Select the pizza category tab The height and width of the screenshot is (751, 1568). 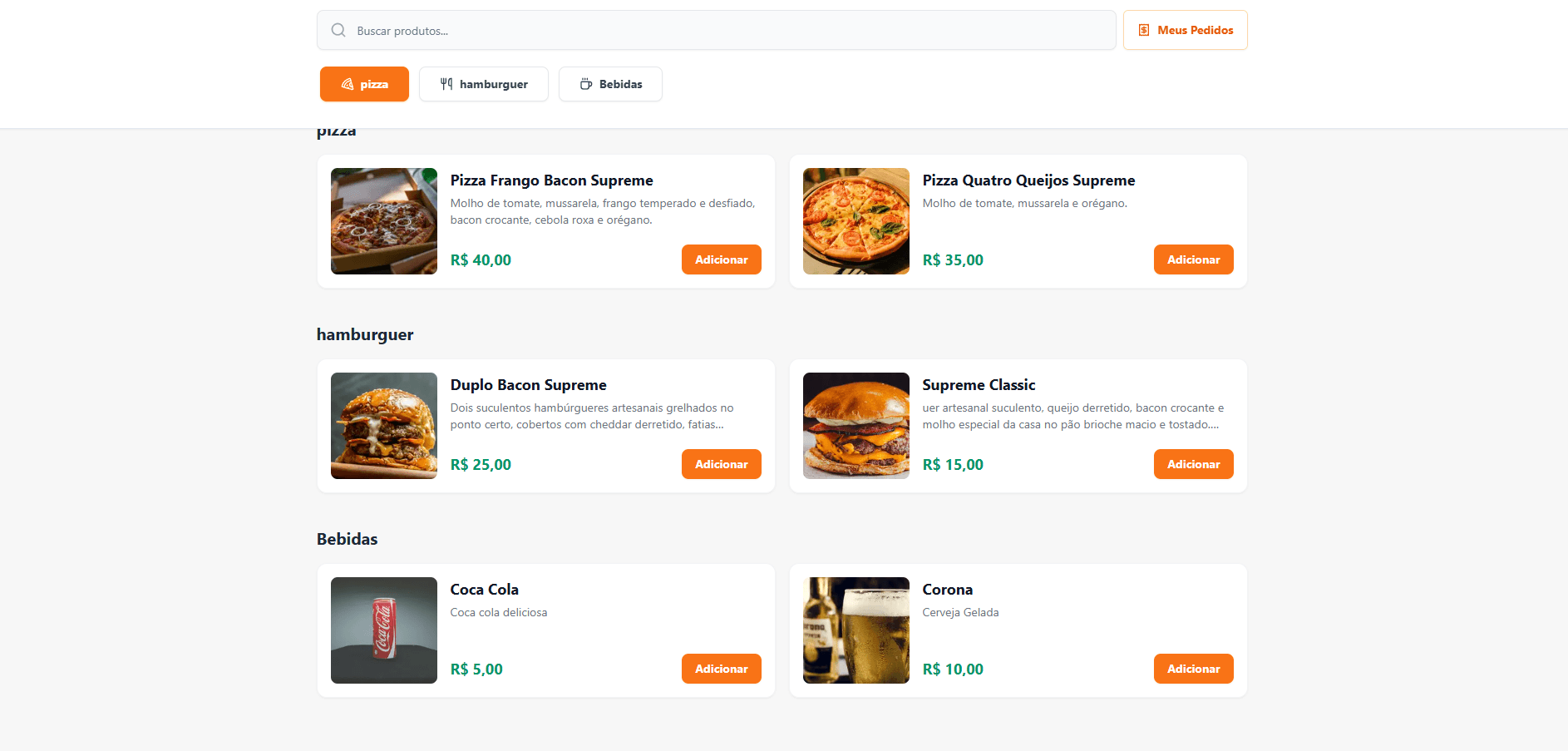364,84
